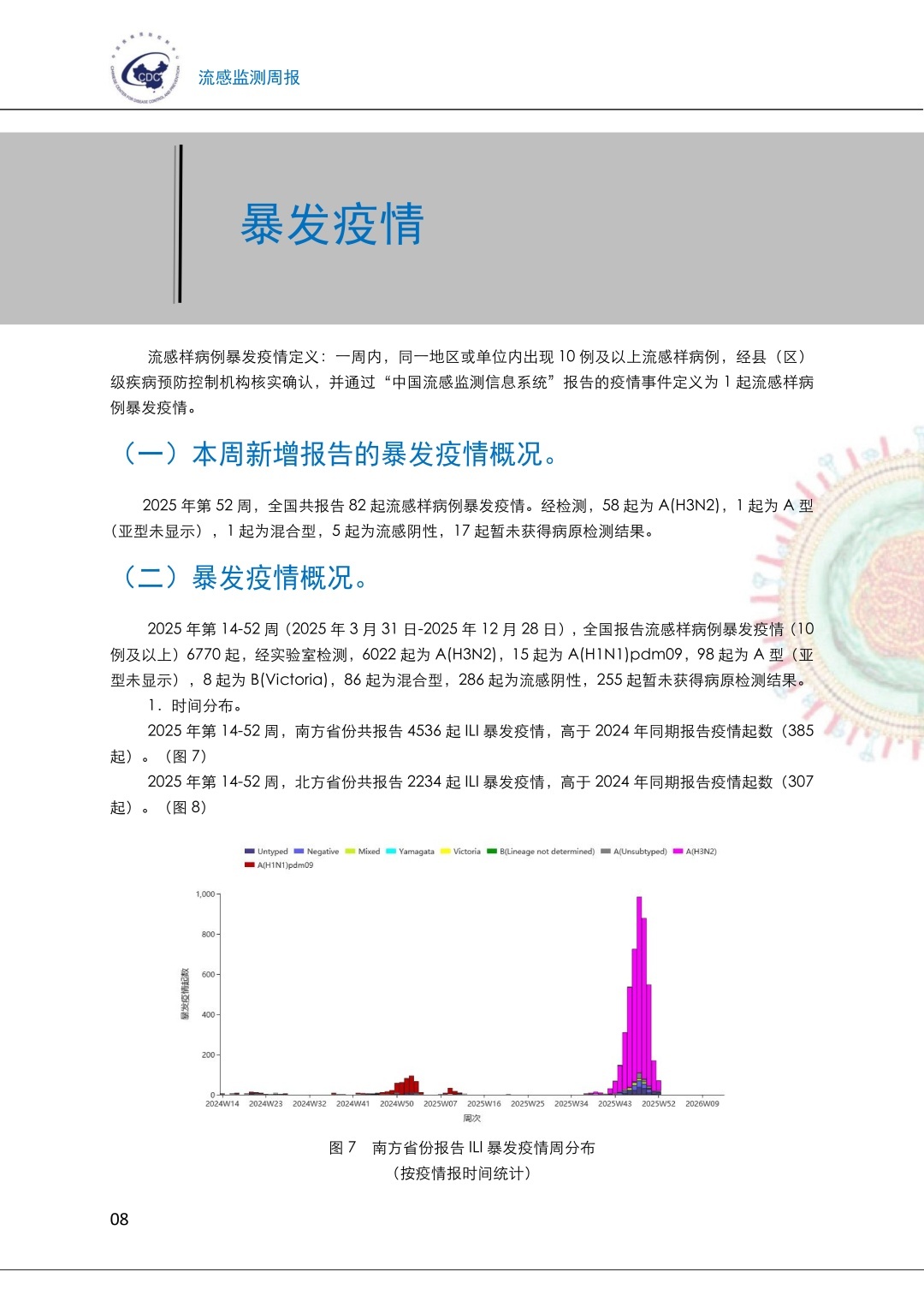The image size is (924, 1307).
Task: Click the 1,000 y-axis tick label
Action: pyautogui.click(x=205, y=894)
